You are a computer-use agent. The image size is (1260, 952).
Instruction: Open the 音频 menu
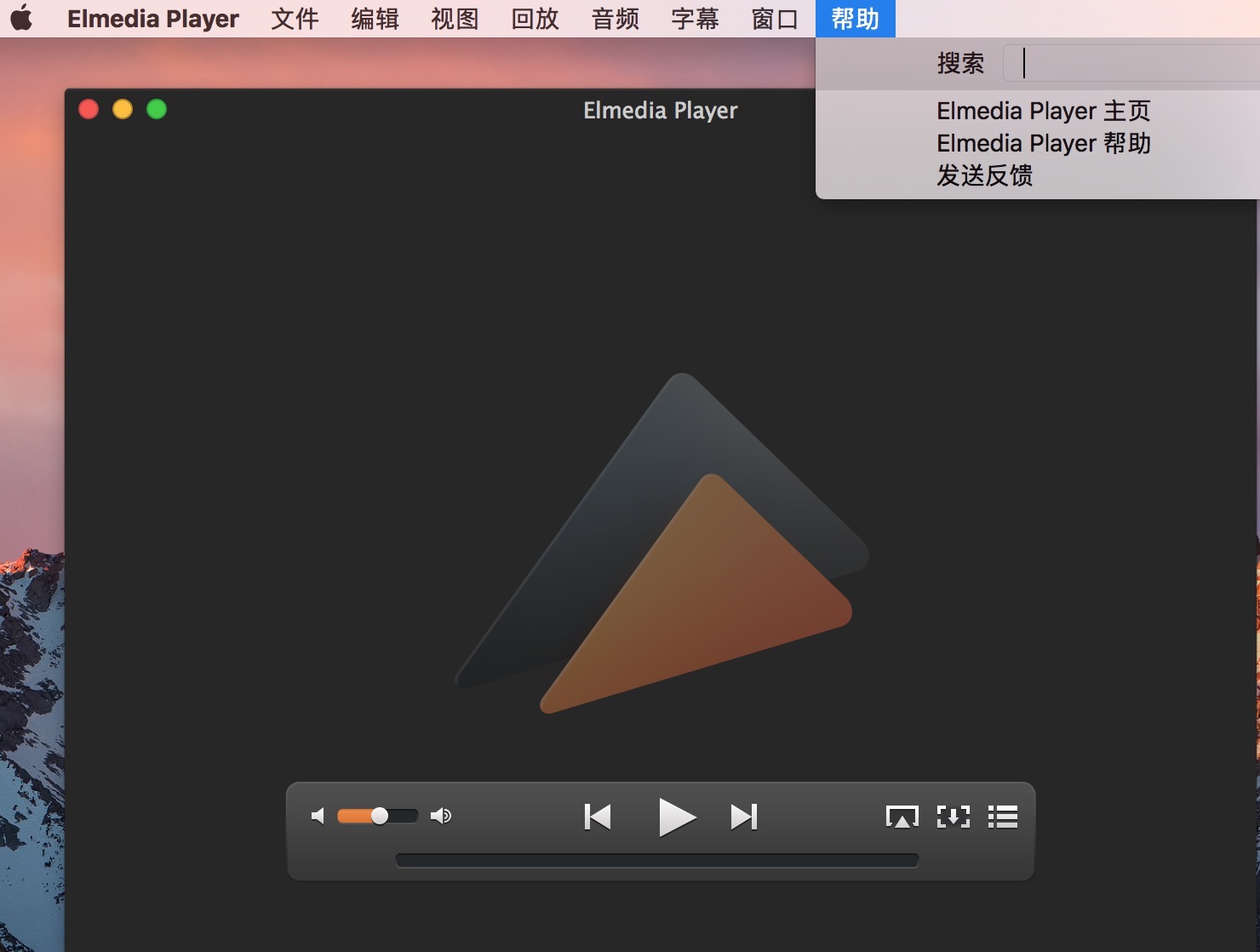pyautogui.click(x=615, y=19)
